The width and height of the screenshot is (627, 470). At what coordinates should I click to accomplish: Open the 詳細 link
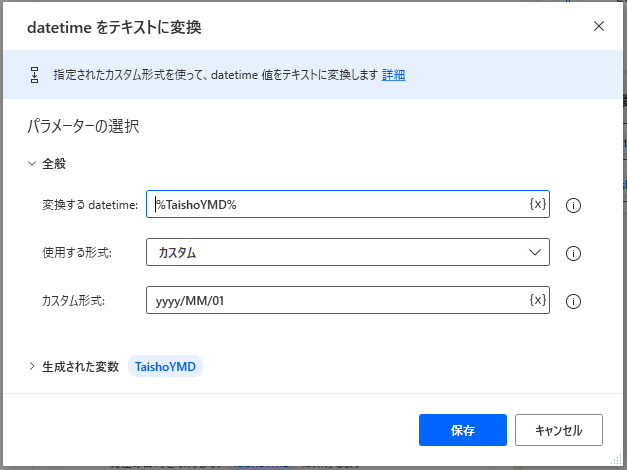click(393, 74)
